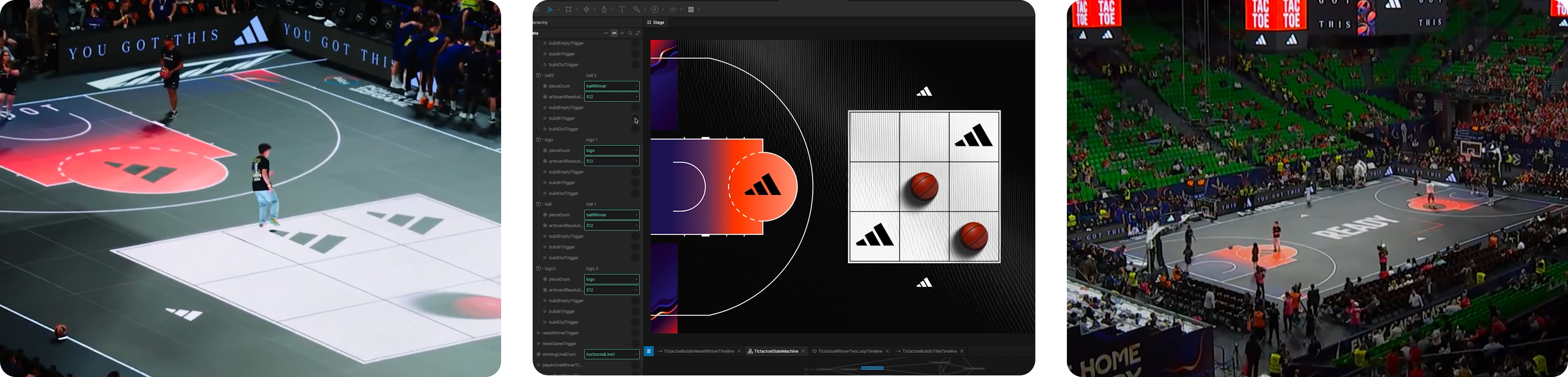Close the TictactoeStateMachine tab
The height and width of the screenshot is (377, 1568).
tap(803, 351)
